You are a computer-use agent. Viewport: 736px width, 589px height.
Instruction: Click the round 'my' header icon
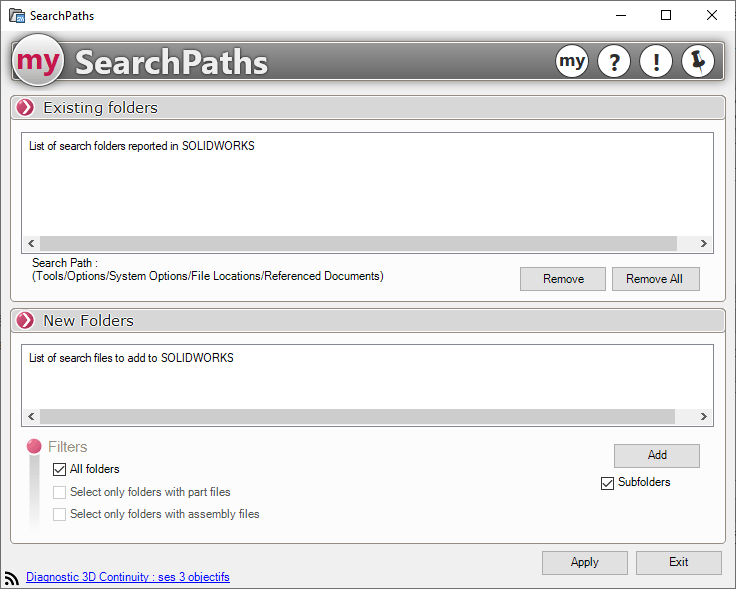[x=572, y=61]
